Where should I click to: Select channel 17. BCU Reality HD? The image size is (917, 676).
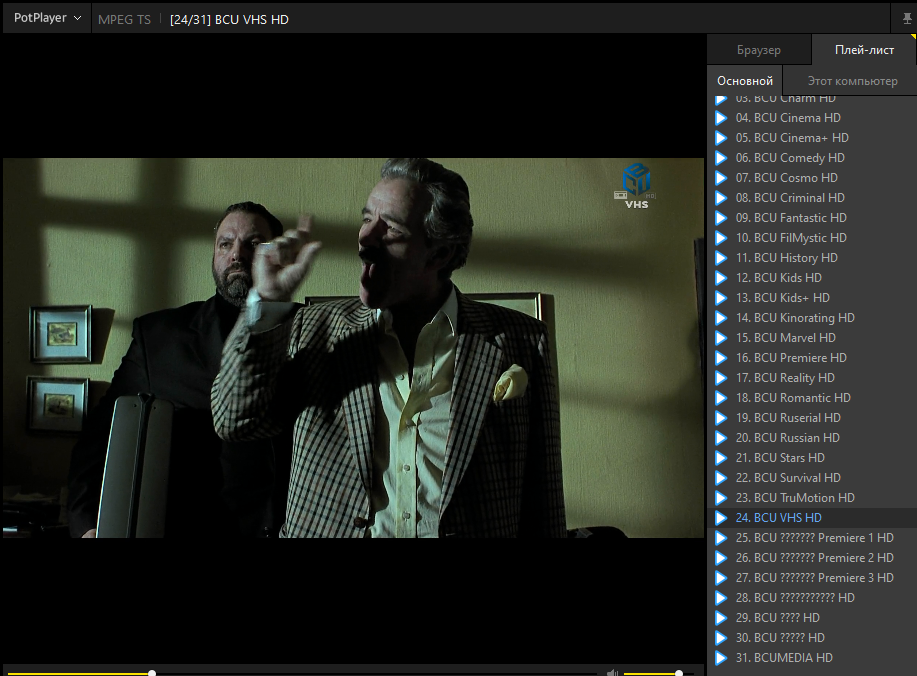812,378
